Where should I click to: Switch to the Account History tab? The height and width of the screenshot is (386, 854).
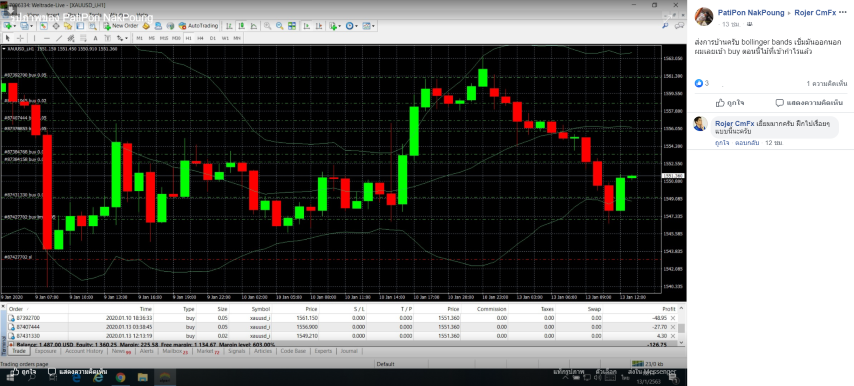[84, 351]
